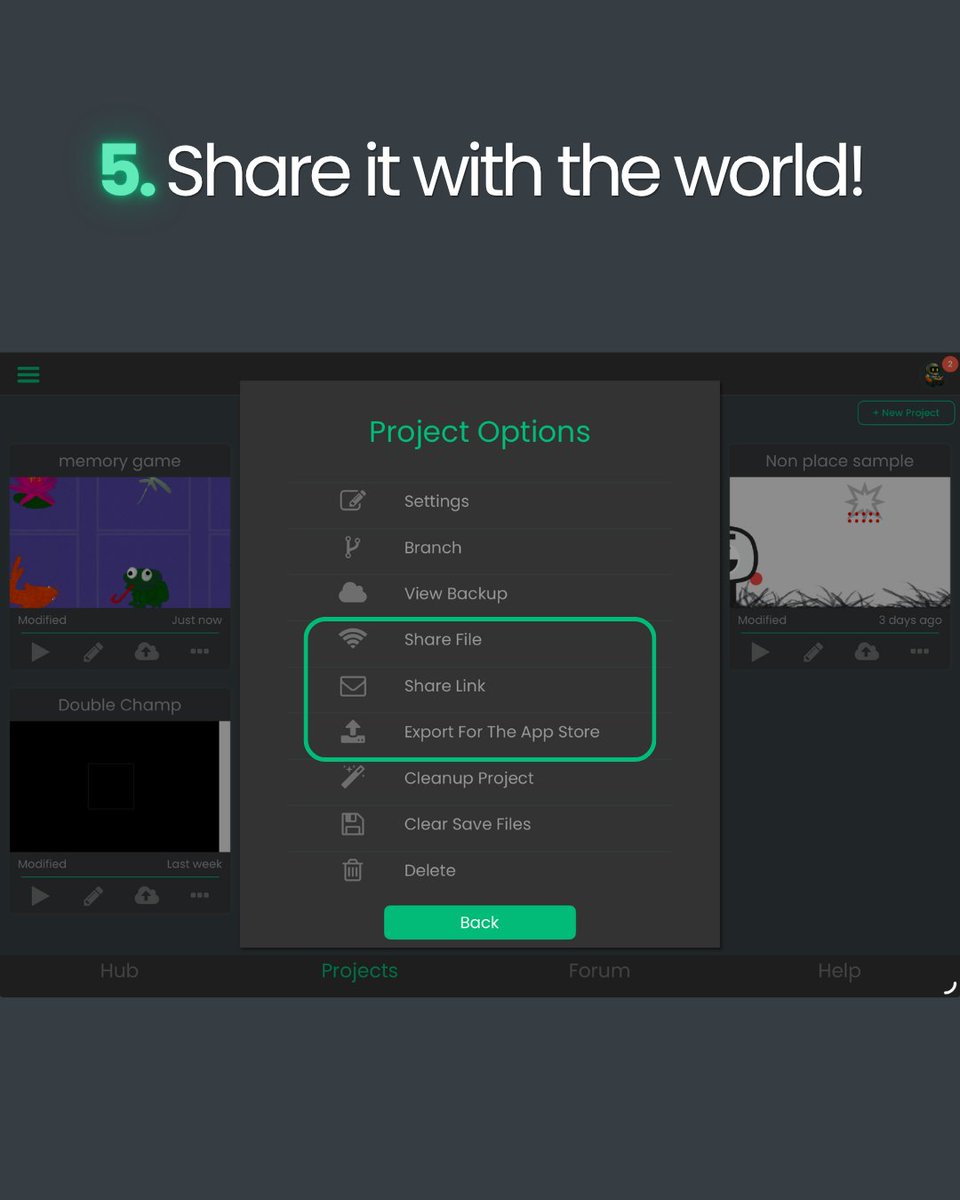
Task: Play the Double Champ project
Action: 40,896
